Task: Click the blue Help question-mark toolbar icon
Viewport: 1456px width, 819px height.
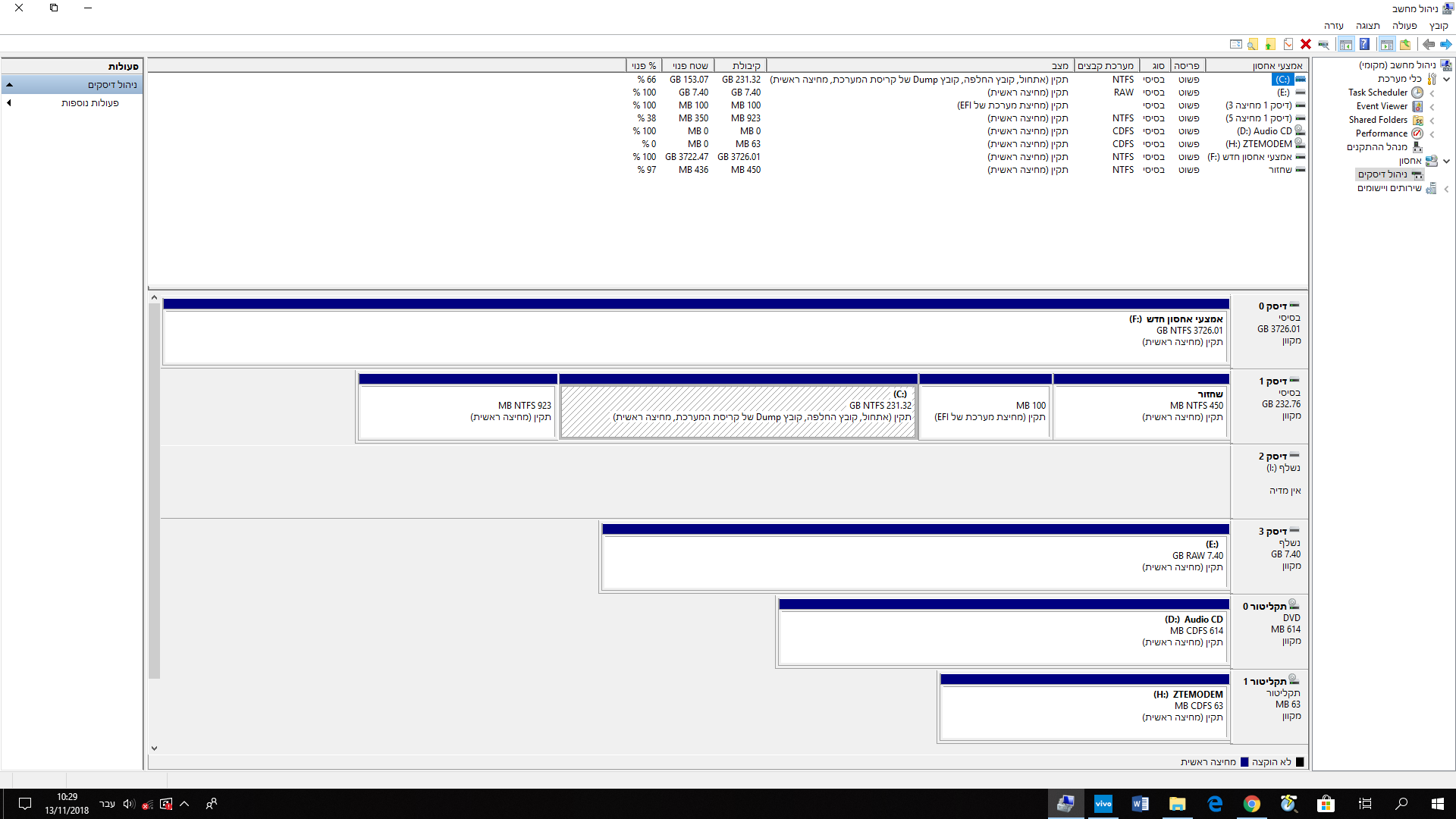Action: pos(1364,44)
